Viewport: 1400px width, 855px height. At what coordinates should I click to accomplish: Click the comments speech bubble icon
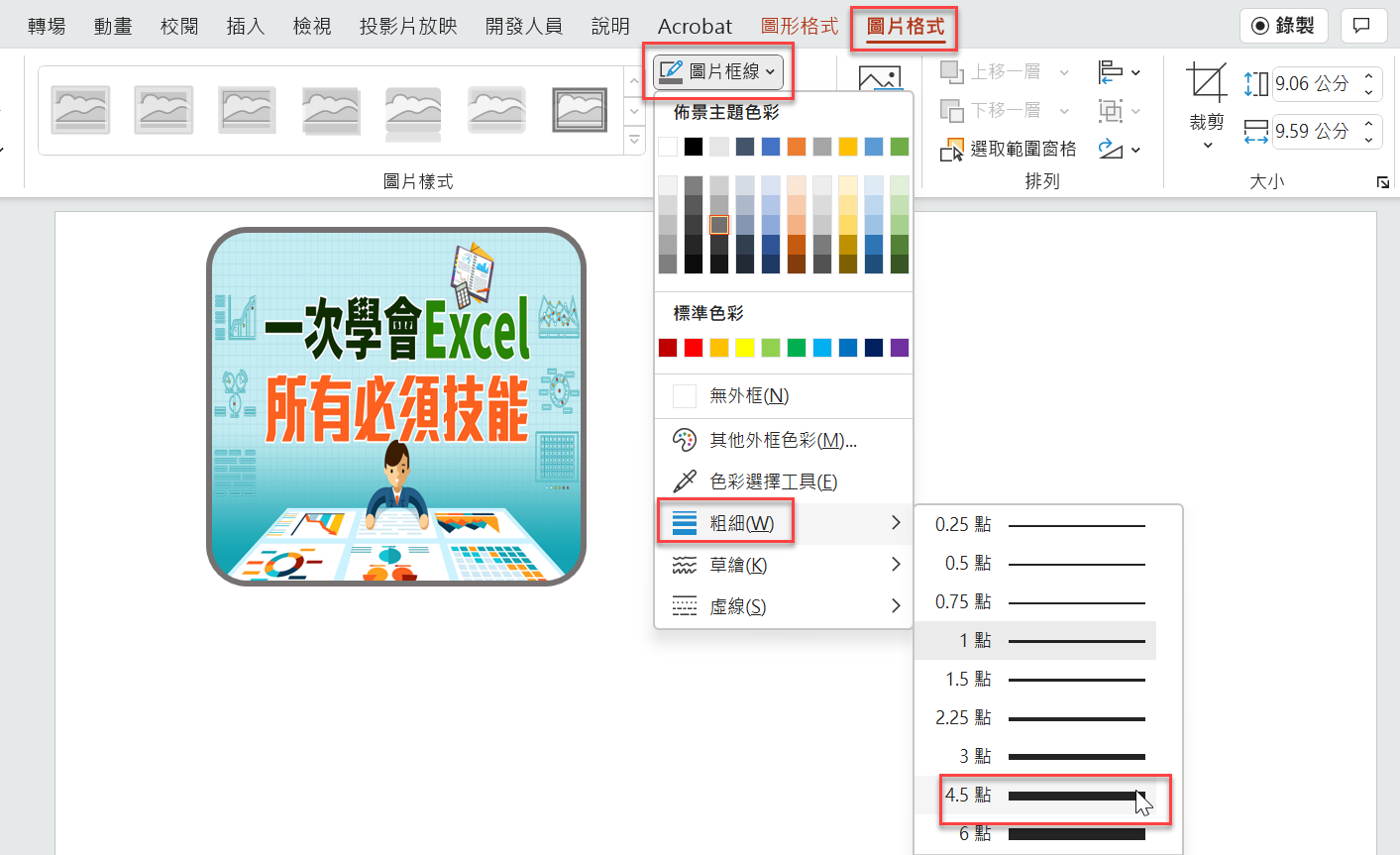pos(1362,26)
